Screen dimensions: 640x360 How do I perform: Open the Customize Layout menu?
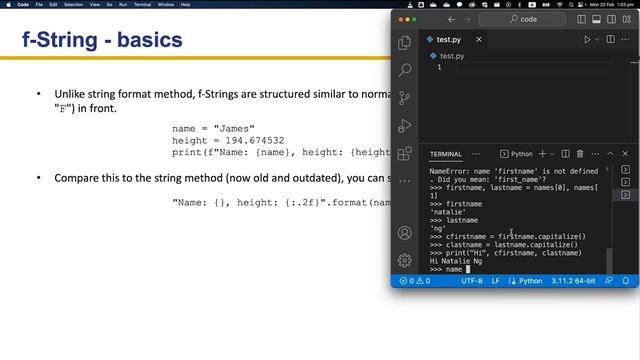(627, 19)
